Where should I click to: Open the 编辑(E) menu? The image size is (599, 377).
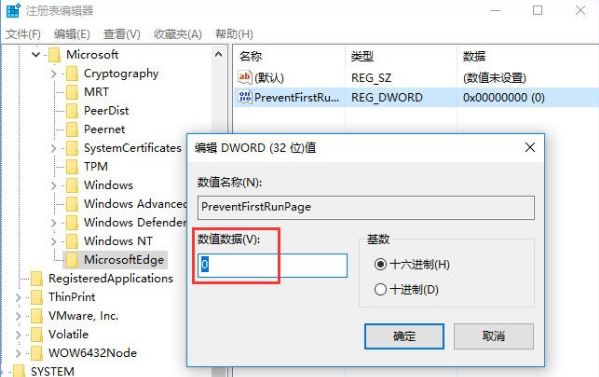click(72, 34)
